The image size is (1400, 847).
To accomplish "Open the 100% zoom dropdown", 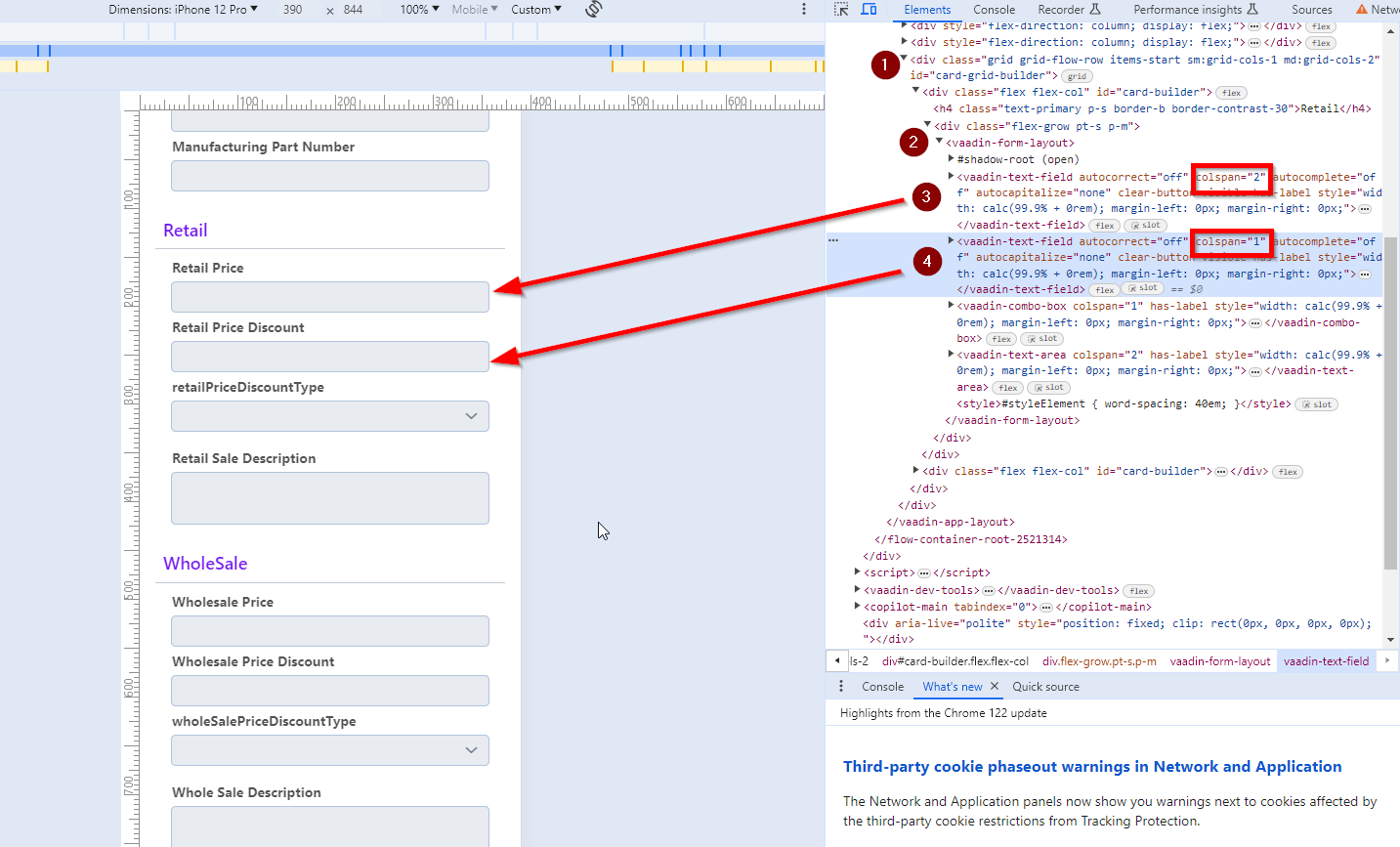I will 419,10.
